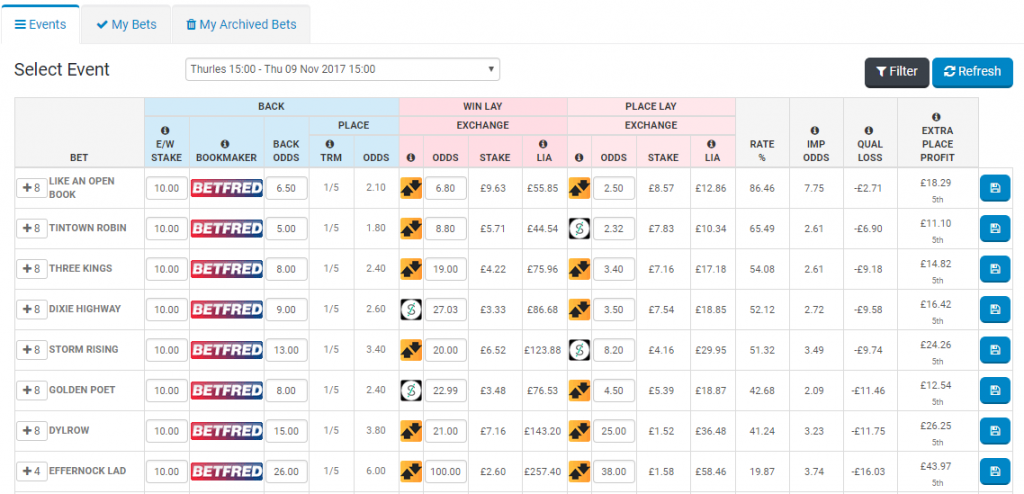
Task: Expand the +8 button for STORM RISING
Action: click(31, 350)
